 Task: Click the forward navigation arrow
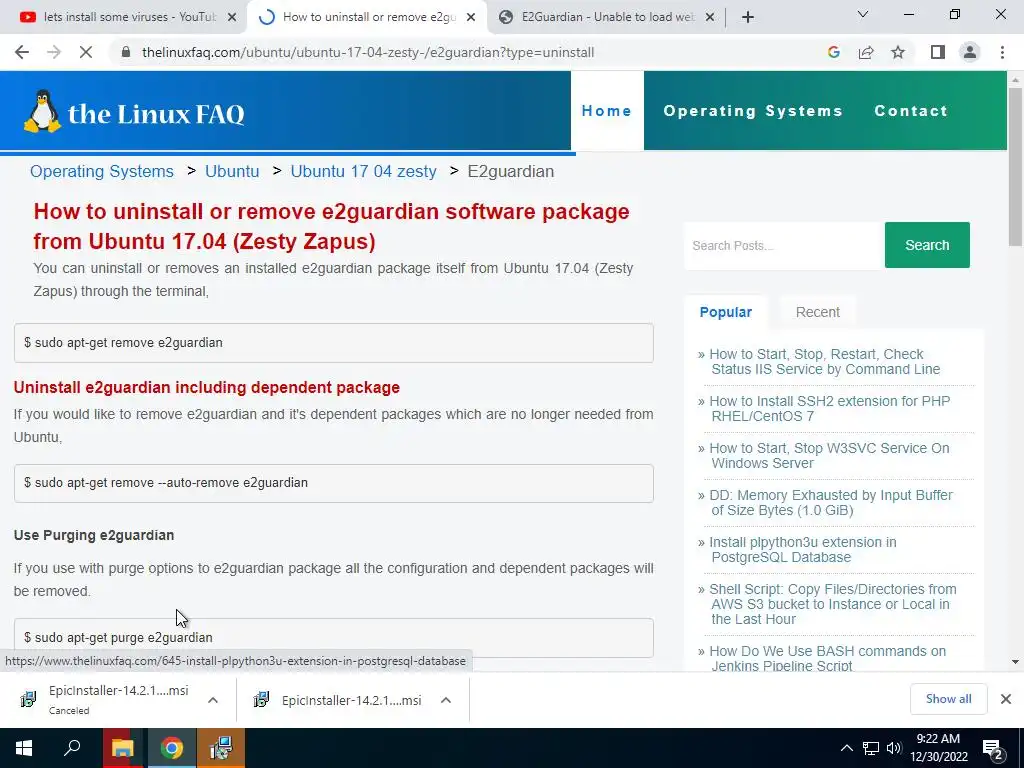(x=54, y=52)
